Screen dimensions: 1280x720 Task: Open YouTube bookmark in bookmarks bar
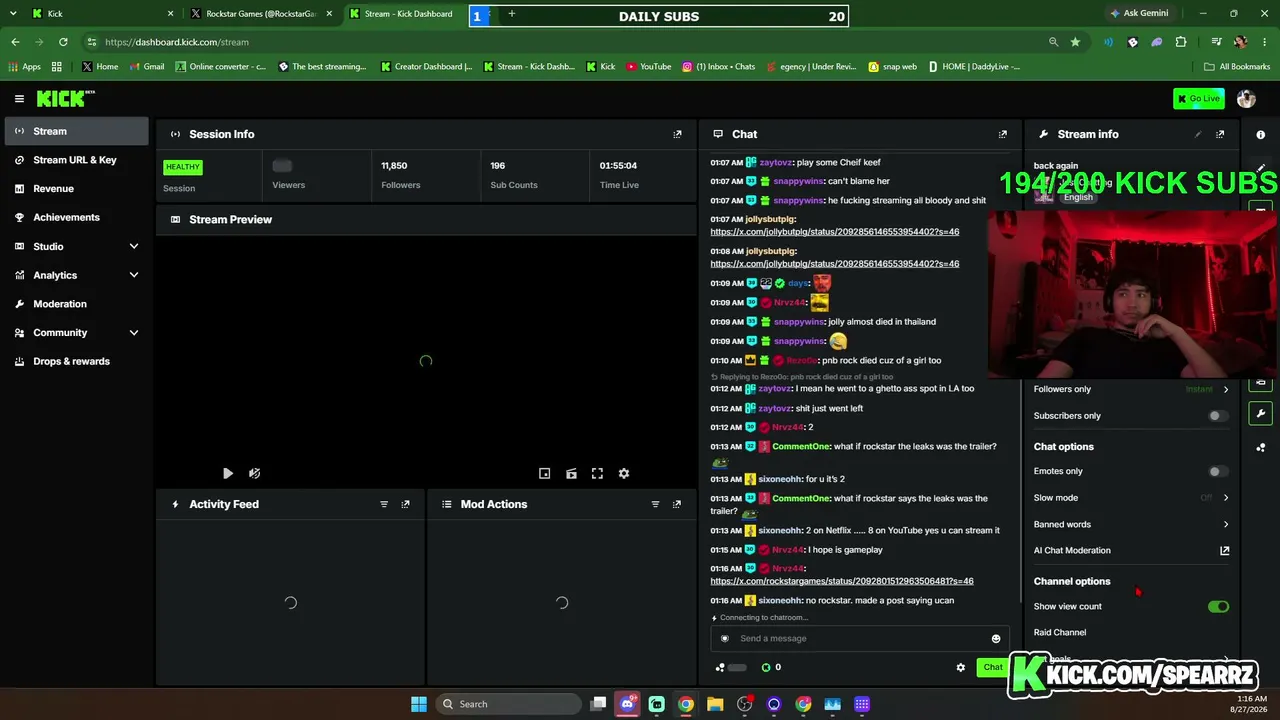(648, 67)
